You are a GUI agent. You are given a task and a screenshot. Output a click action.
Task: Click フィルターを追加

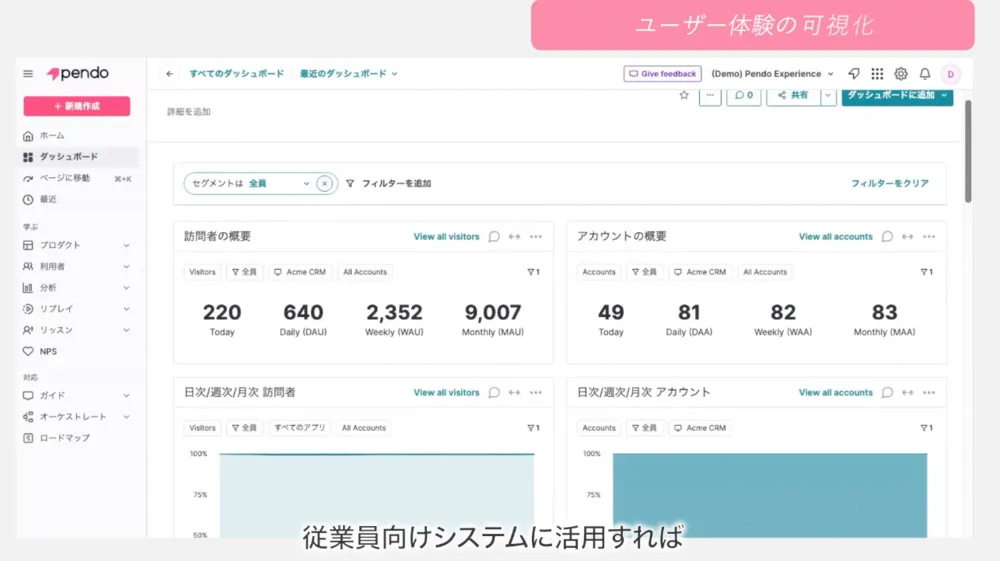click(389, 184)
